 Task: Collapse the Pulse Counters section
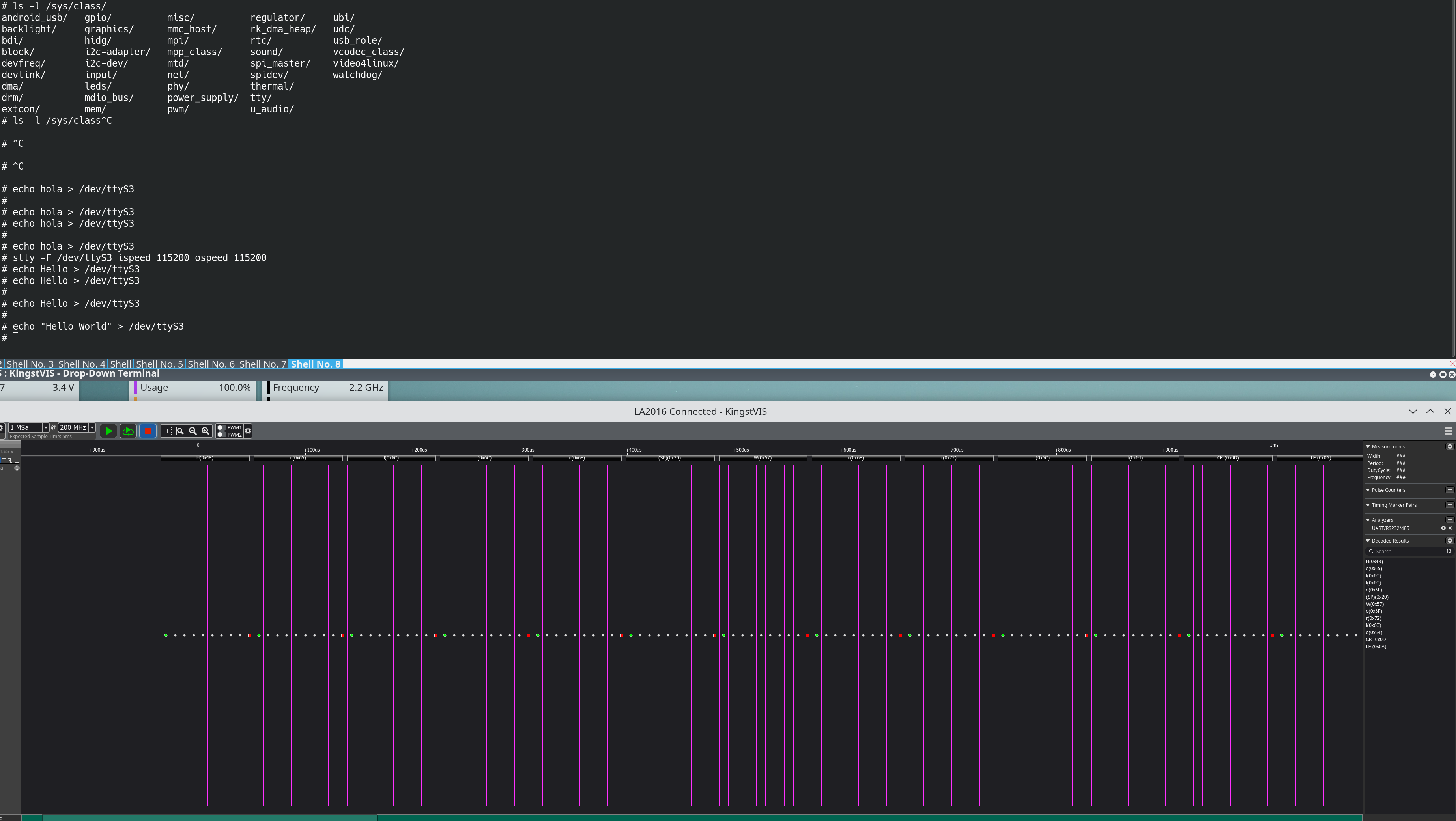pos(1368,490)
